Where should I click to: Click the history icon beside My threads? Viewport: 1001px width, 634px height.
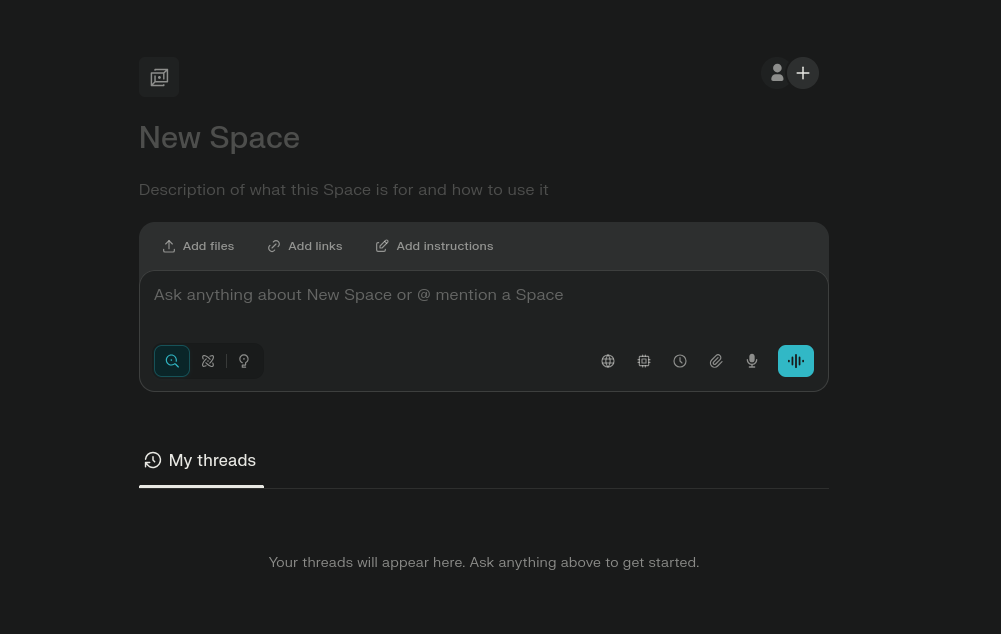click(152, 460)
